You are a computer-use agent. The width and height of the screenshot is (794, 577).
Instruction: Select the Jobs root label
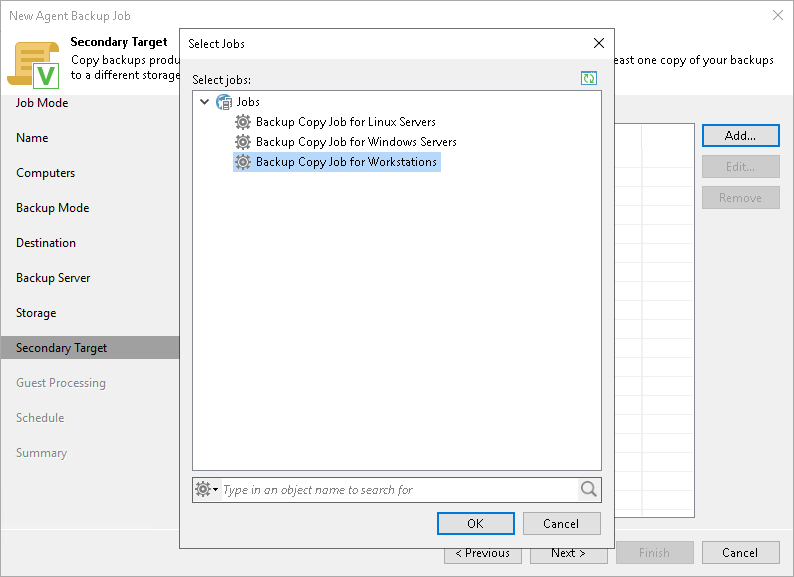click(248, 102)
